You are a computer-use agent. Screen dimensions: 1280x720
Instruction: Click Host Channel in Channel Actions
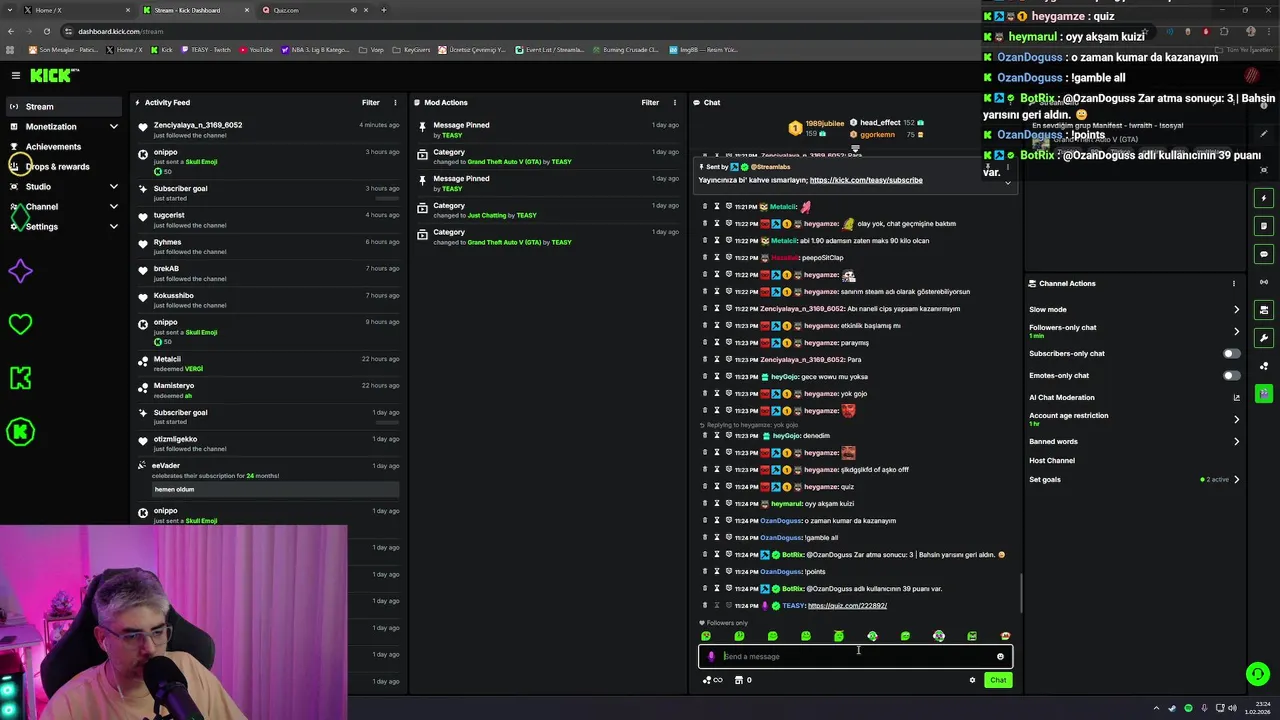[x=1052, y=460]
